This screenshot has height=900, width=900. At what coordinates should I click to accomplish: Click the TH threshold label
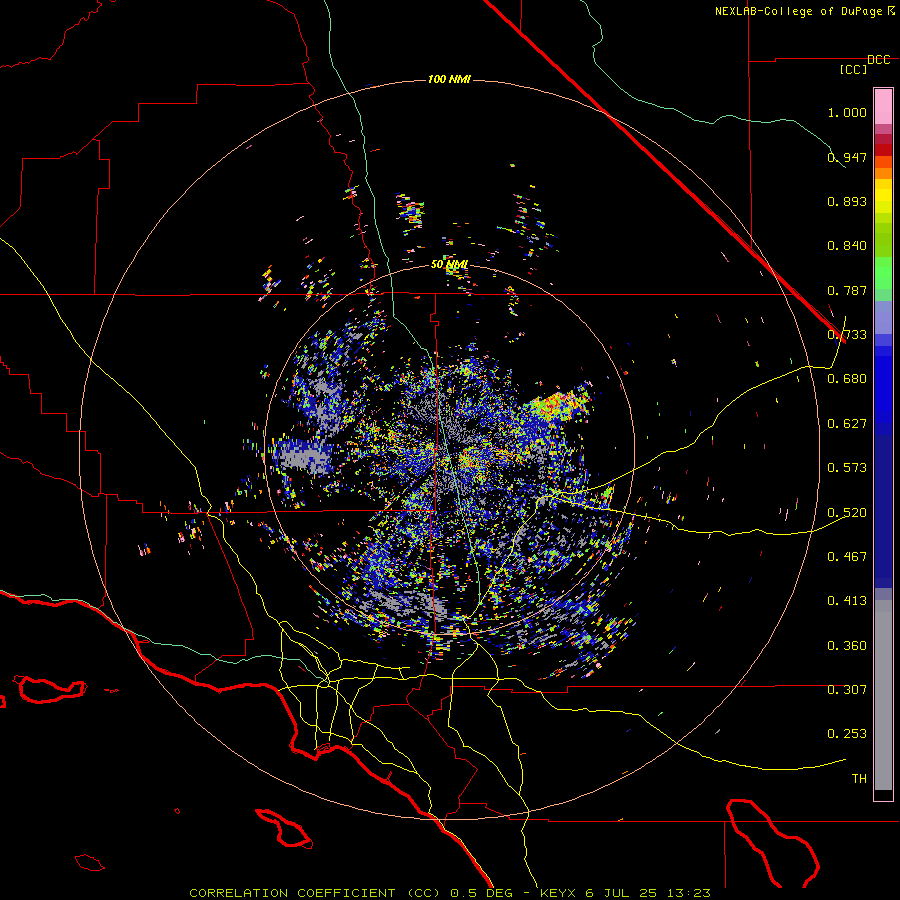tap(859, 779)
